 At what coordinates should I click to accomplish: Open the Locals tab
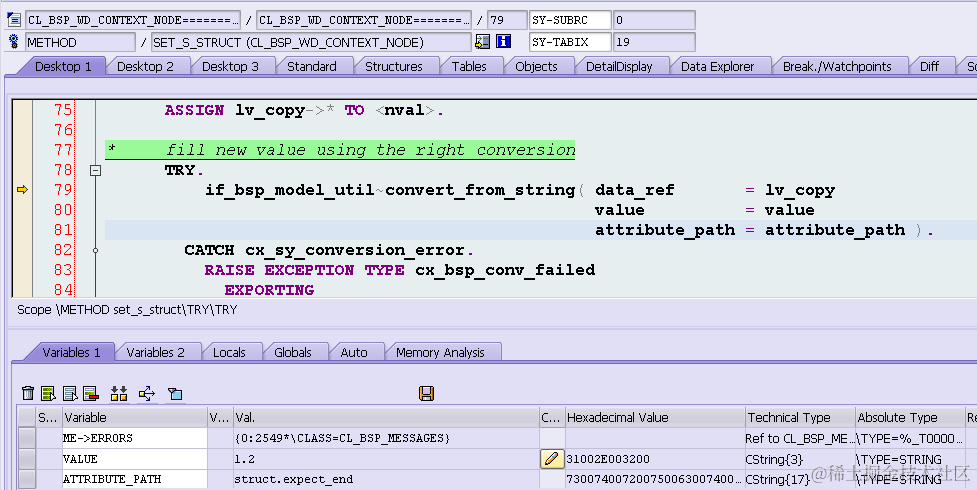click(229, 352)
